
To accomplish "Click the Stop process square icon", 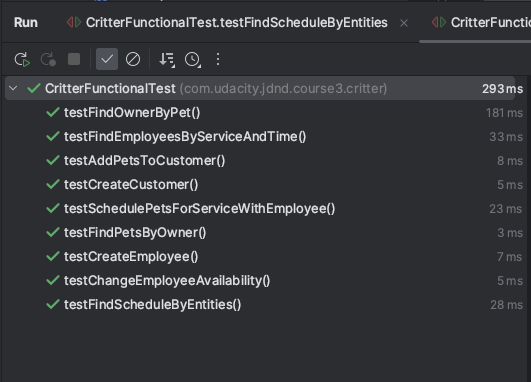I will [x=74, y=59].
